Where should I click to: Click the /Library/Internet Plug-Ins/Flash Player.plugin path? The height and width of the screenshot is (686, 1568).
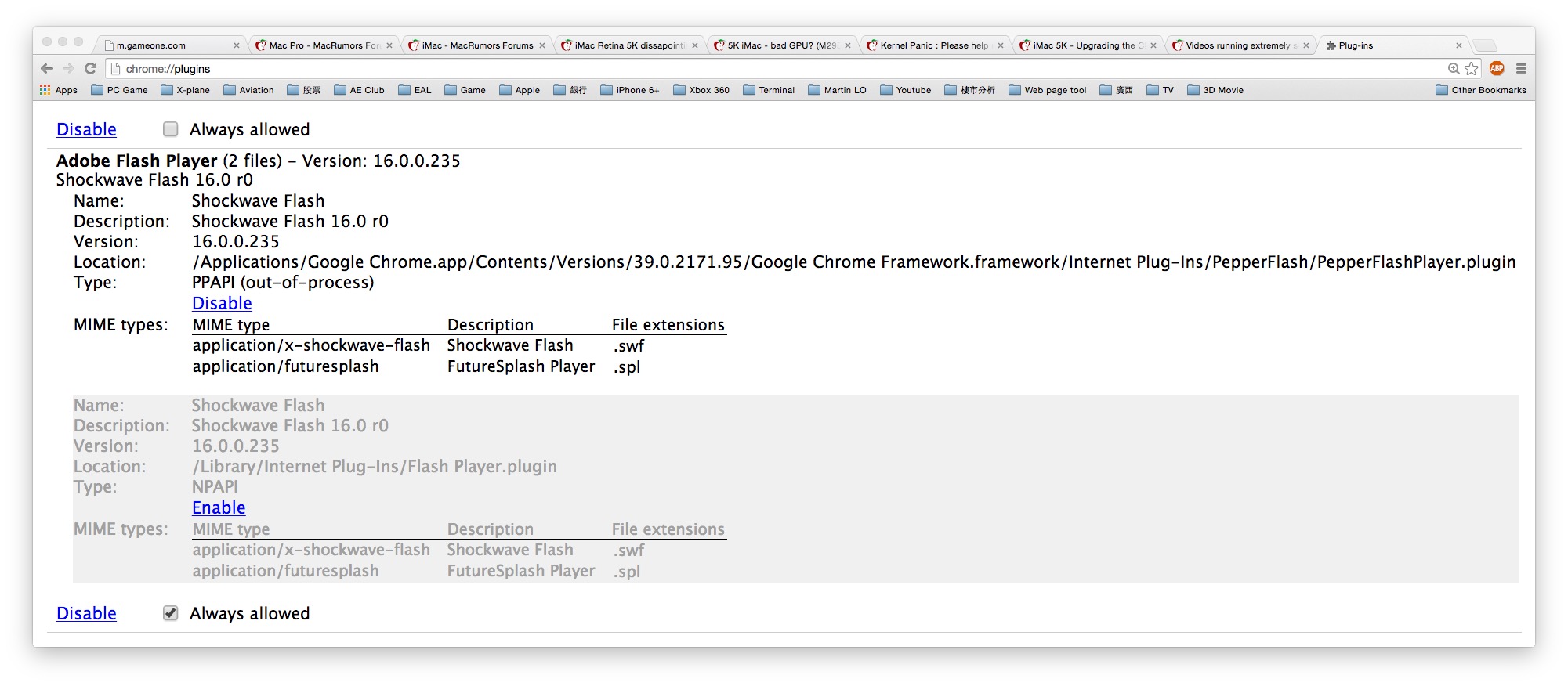pyautogui.click(x=375, y=466)
